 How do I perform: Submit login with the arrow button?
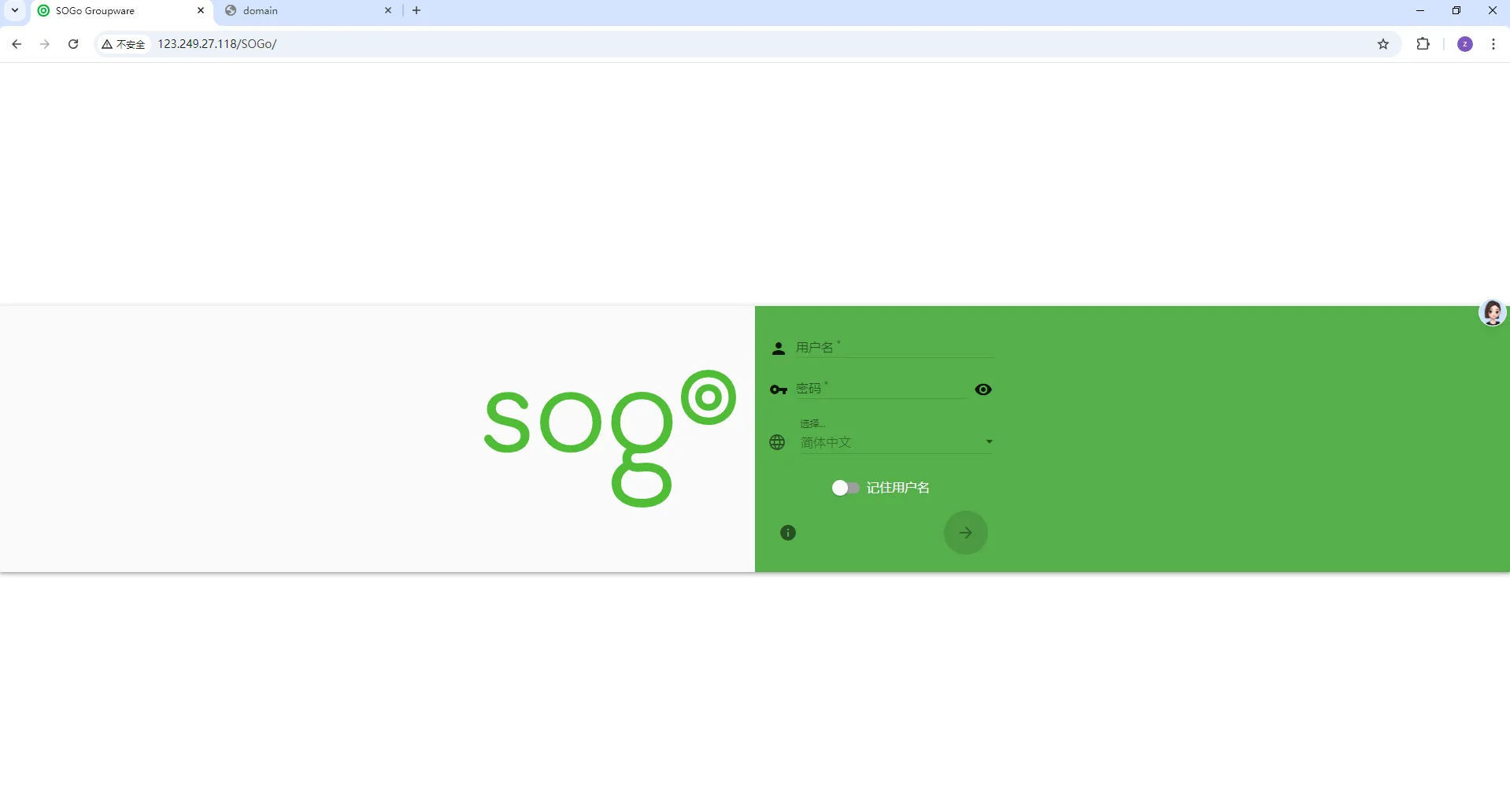click(966, 533)
